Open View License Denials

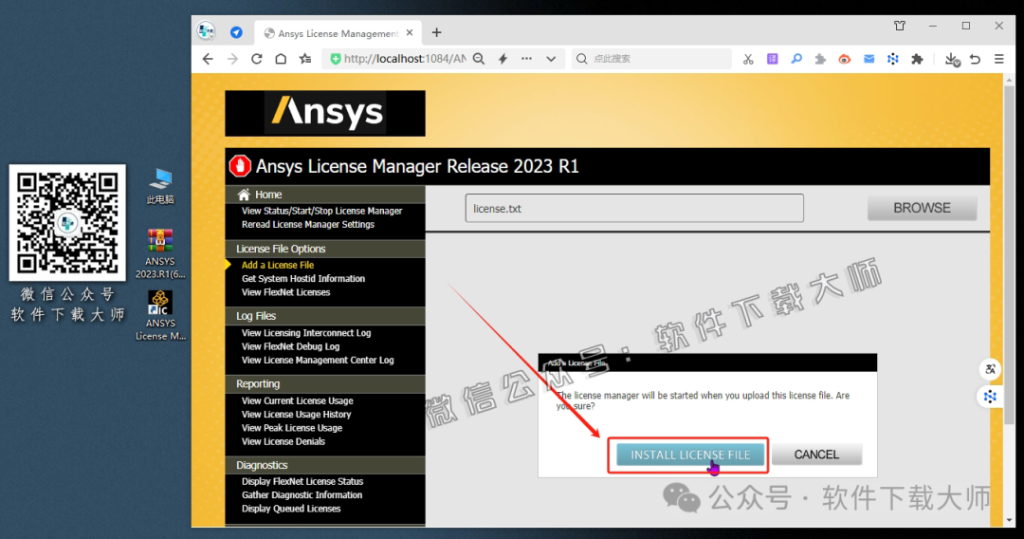tap(283, 442)
